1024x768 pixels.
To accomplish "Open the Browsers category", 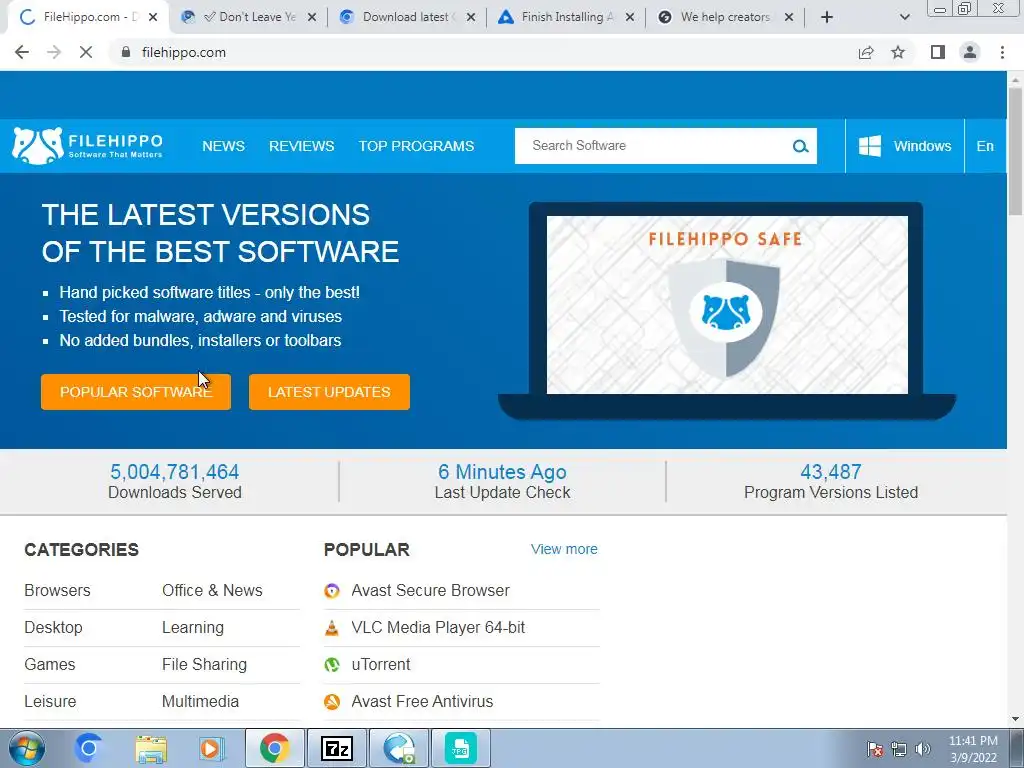I will coord(57,590).
